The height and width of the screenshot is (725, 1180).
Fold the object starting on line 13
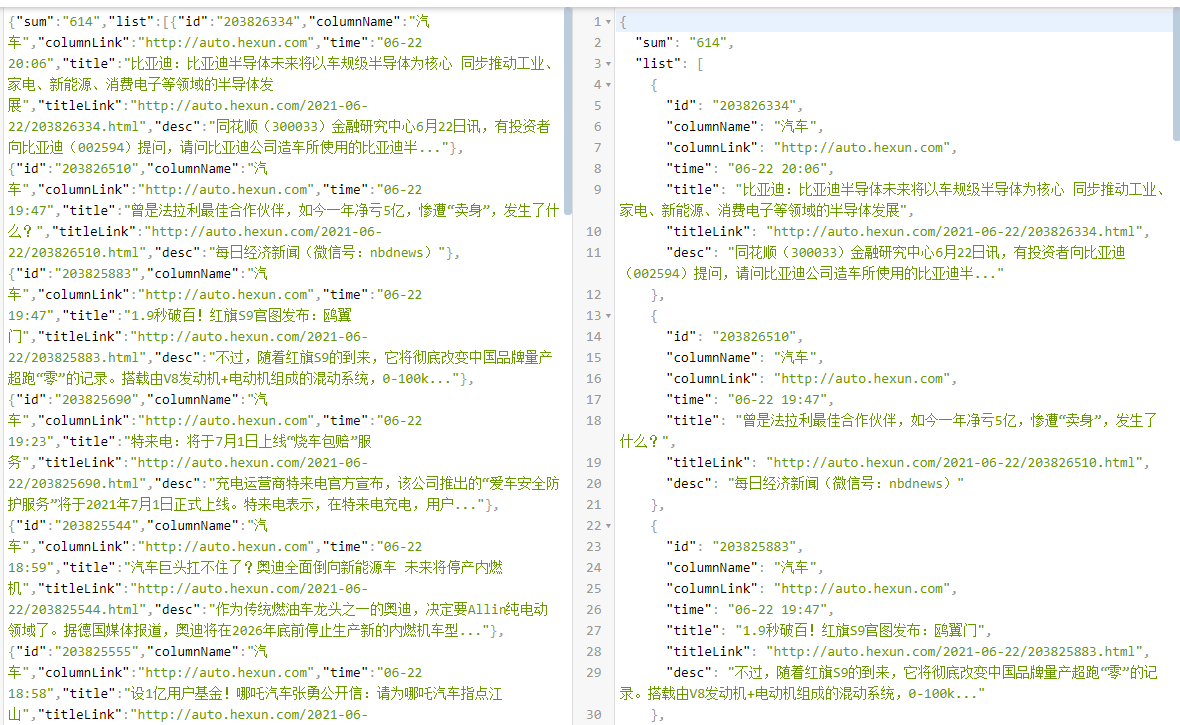(608, 316)
